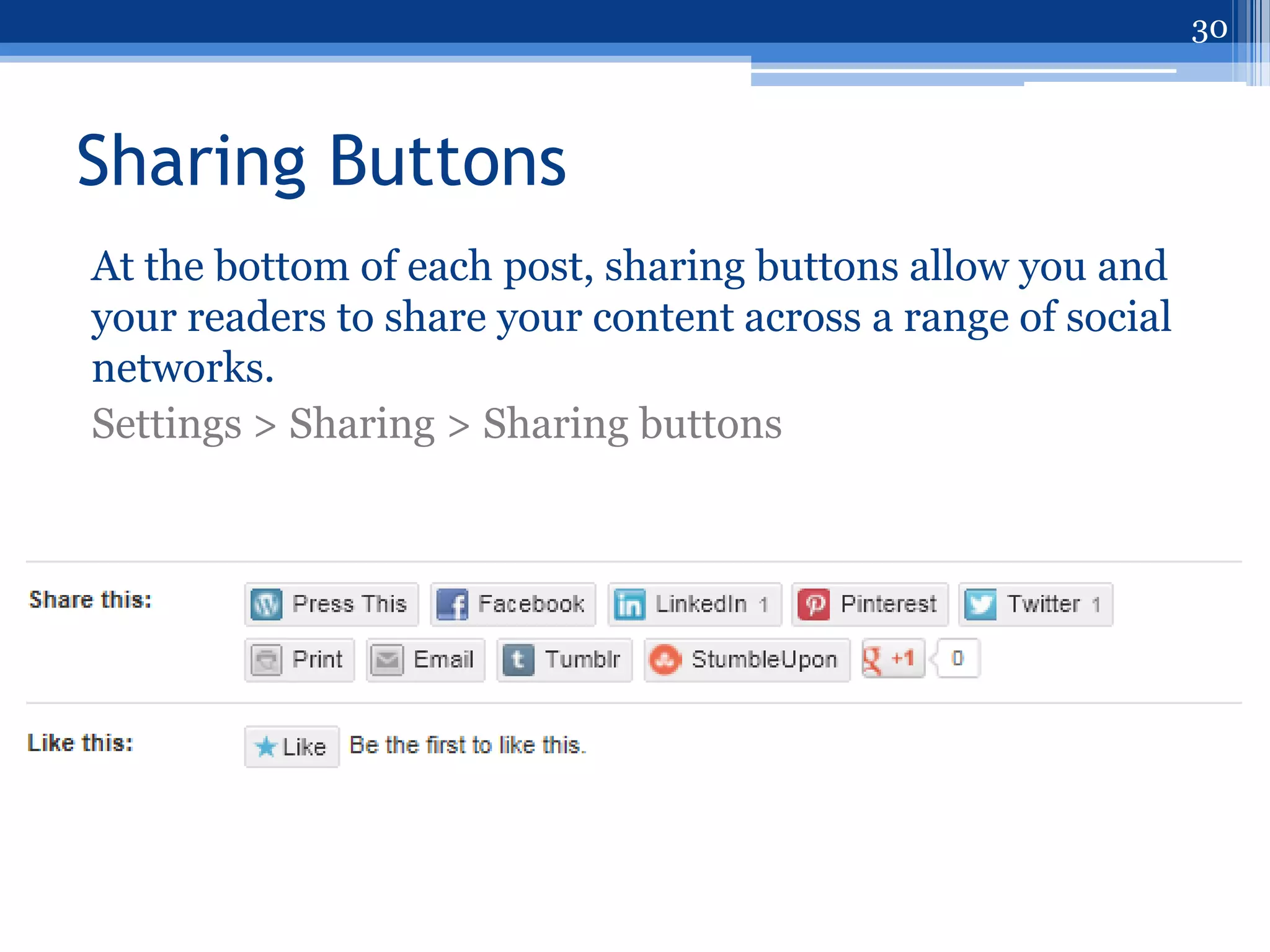Click the Email envelope icon
1270x952 pixels.
pyautogui.click(x=388, y=660)
